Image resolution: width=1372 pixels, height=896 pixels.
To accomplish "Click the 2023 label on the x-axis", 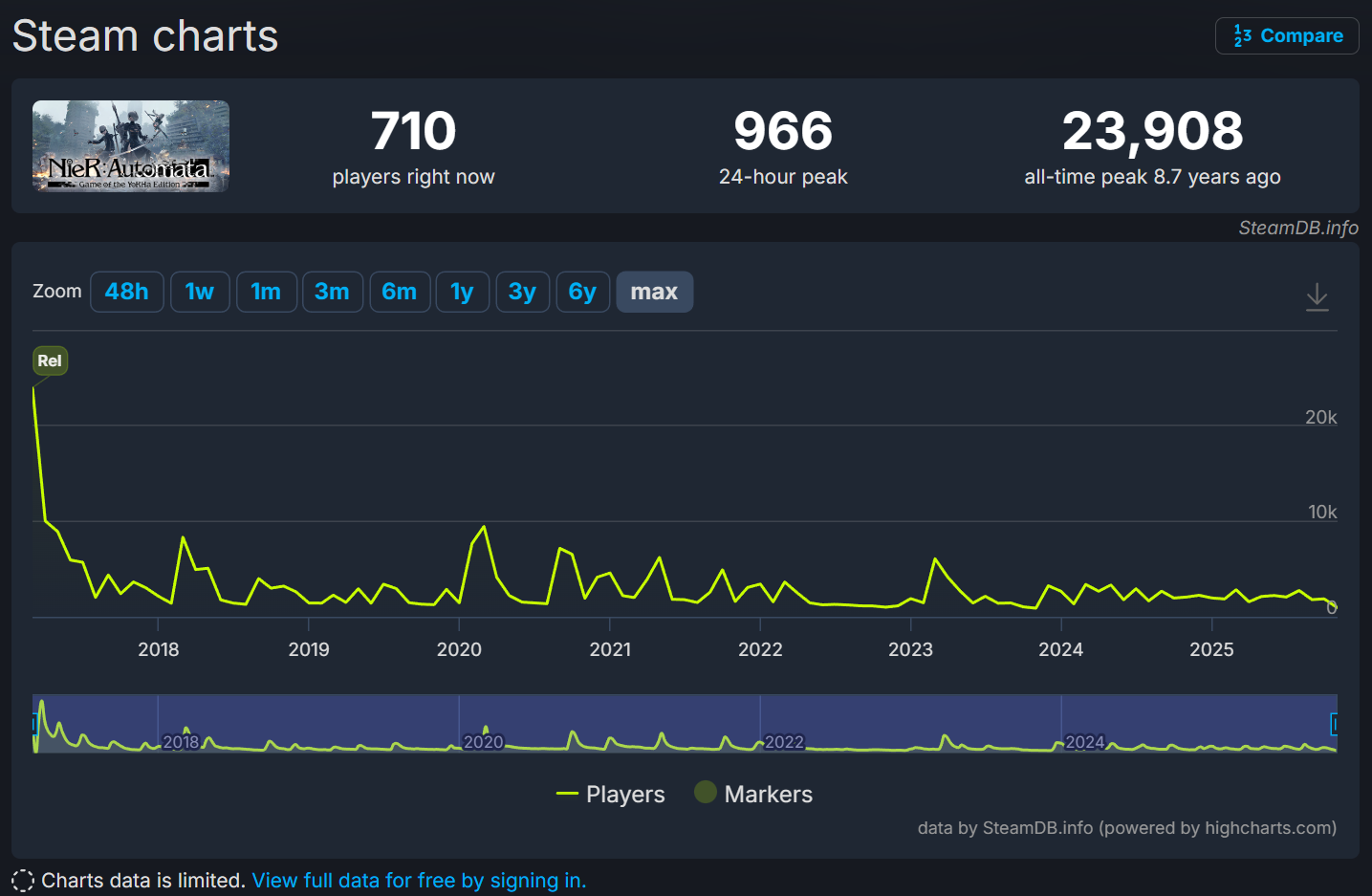I will (x=910, y=649).
